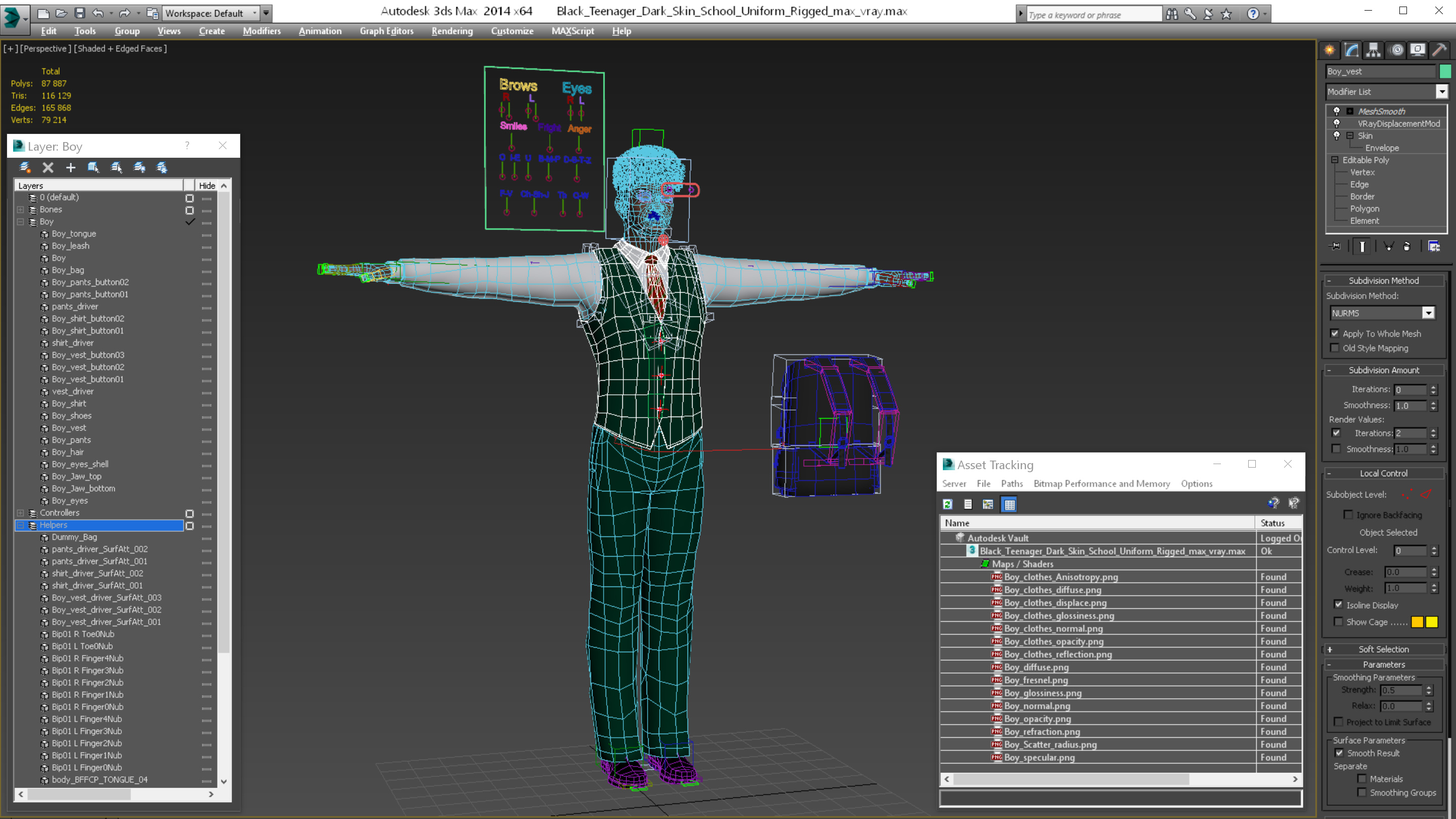Toggle Isoline Display checkbox

pyautogui.click(x=1338, y=605)
